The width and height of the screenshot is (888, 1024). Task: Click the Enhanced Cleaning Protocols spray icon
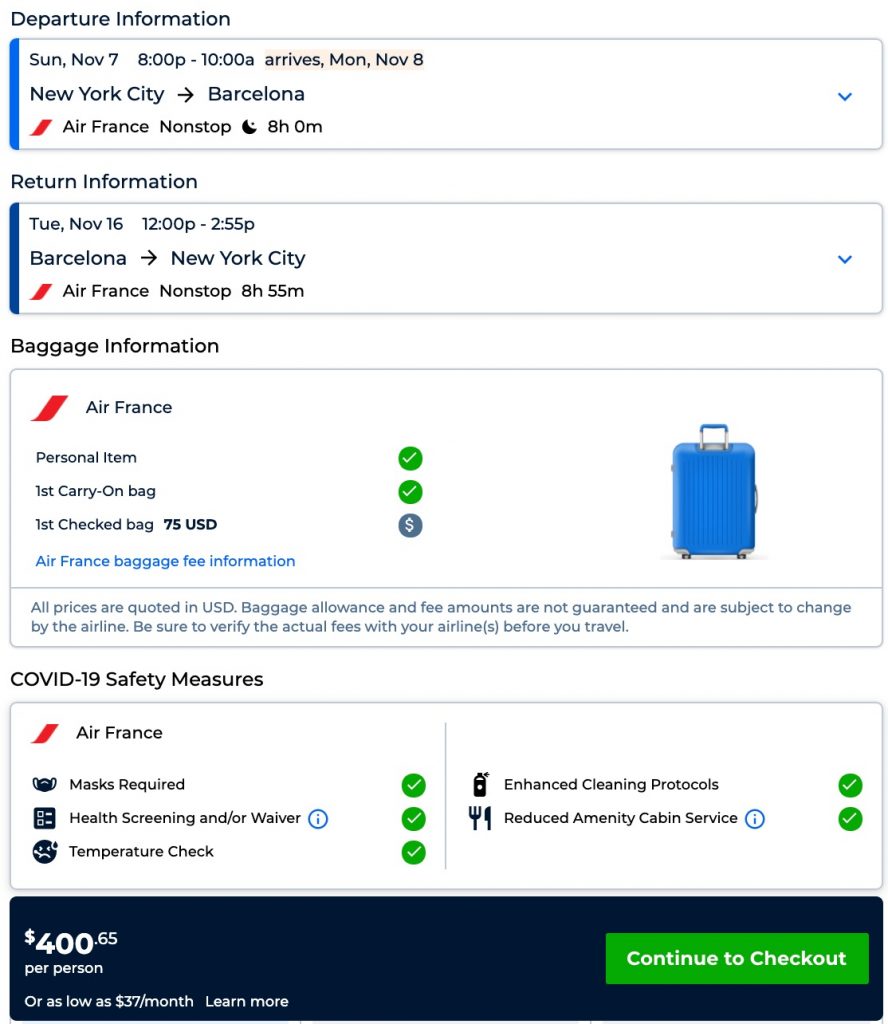[480, 785]
